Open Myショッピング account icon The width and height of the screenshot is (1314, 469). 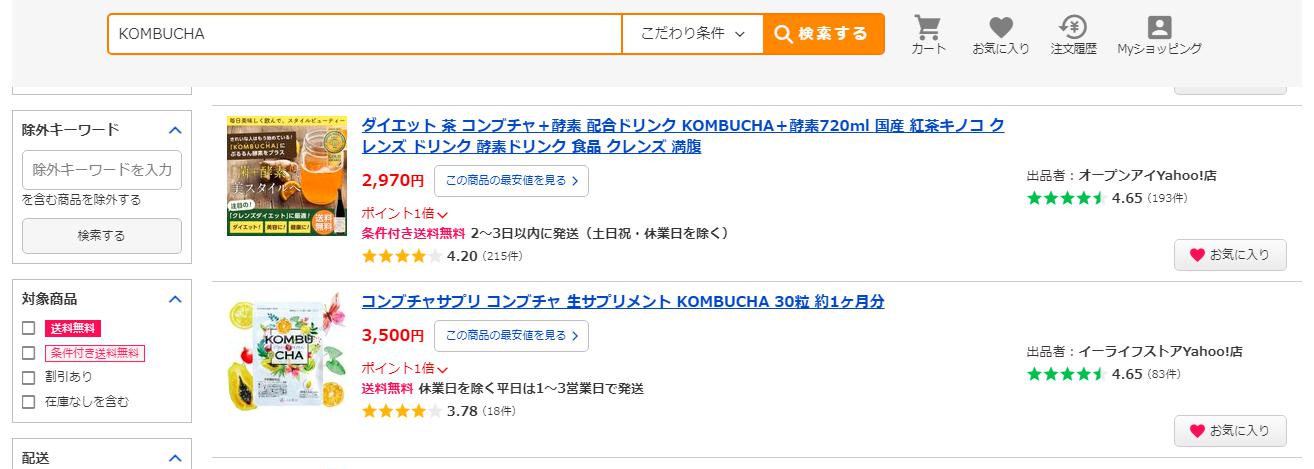[1159, 35]
